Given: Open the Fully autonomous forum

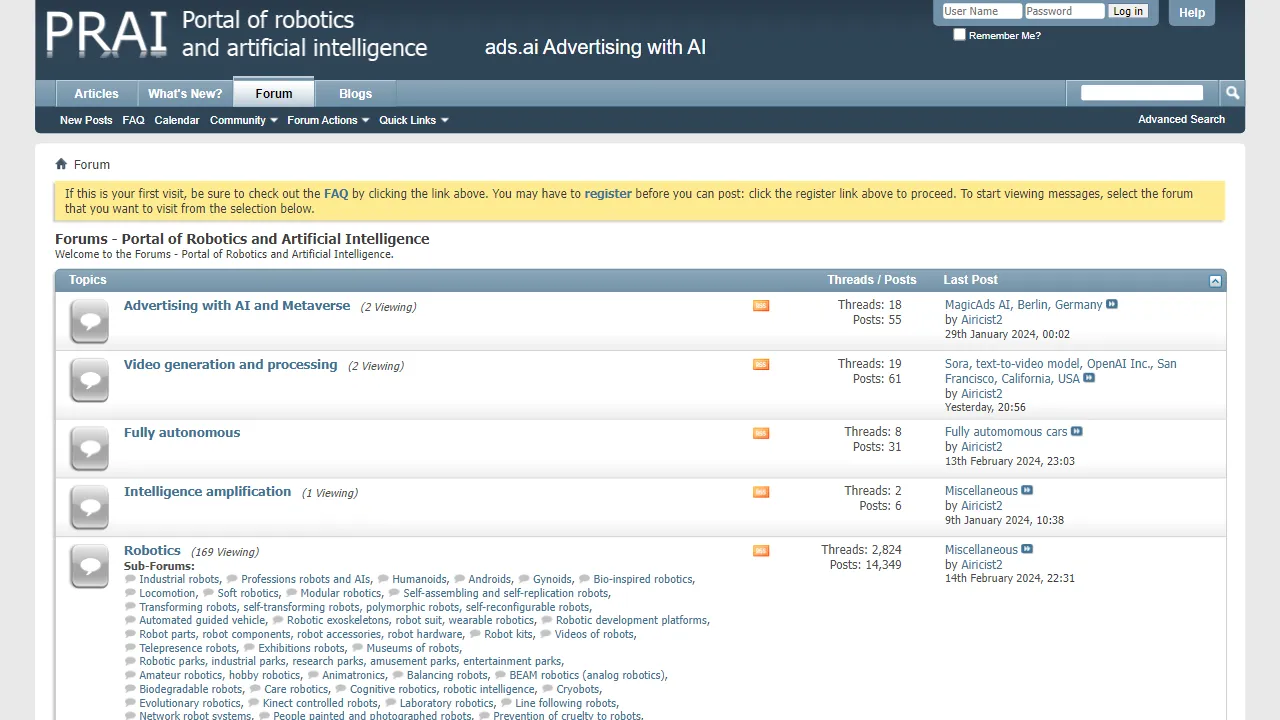Looking at the screenshot, I should (x=182, y=433).
